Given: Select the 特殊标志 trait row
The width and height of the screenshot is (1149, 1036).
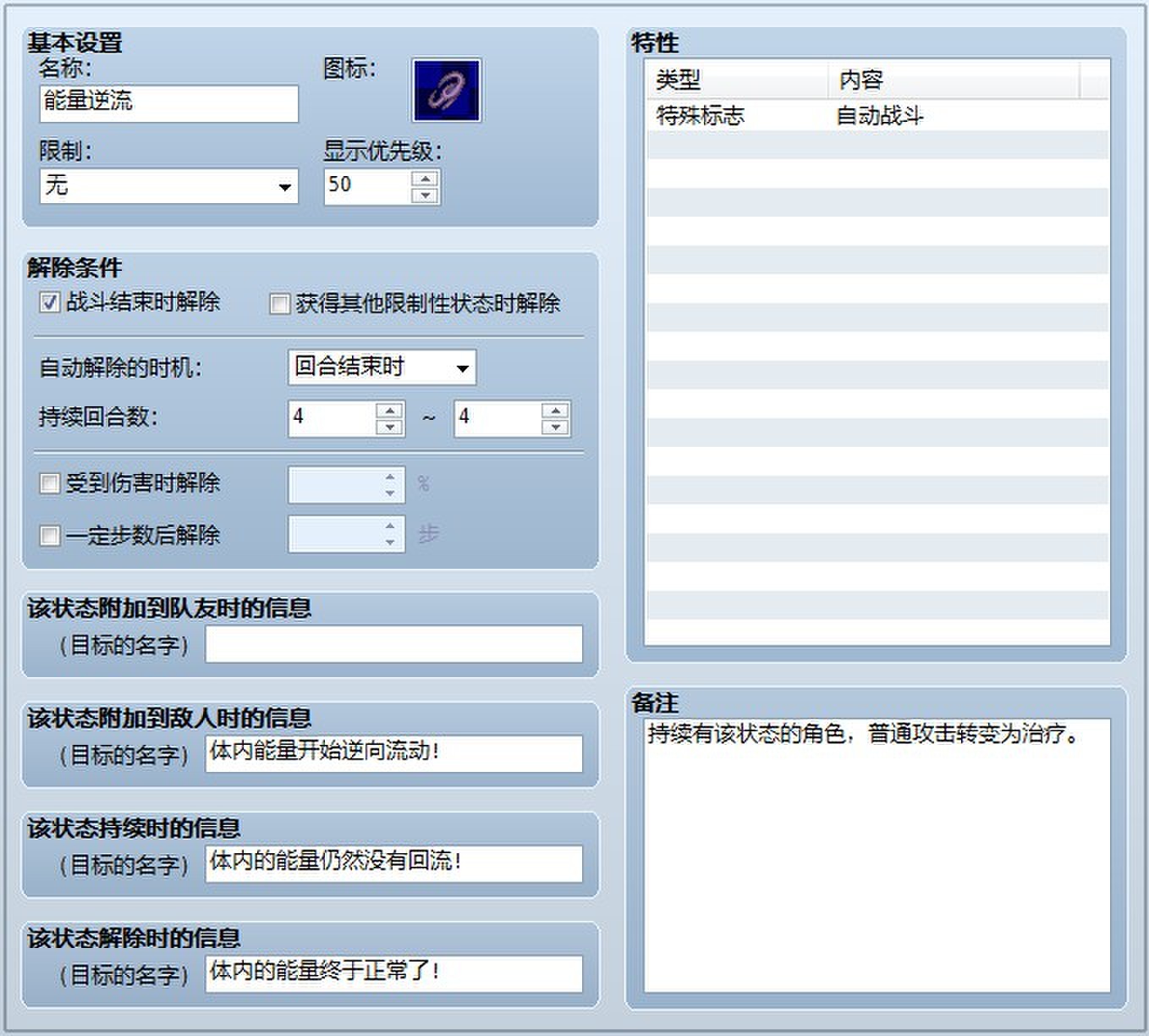Looking at the screenshot, I should [877, 116].
